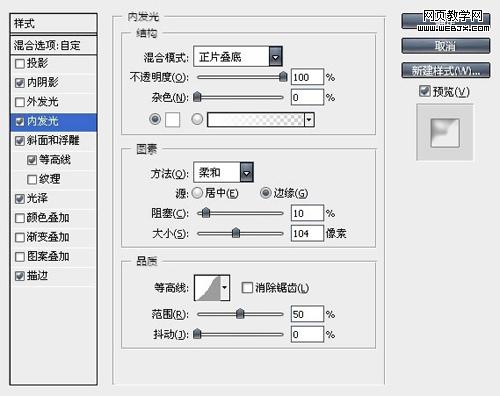
Task: Click the gradient preview bar
Action: 256,120
